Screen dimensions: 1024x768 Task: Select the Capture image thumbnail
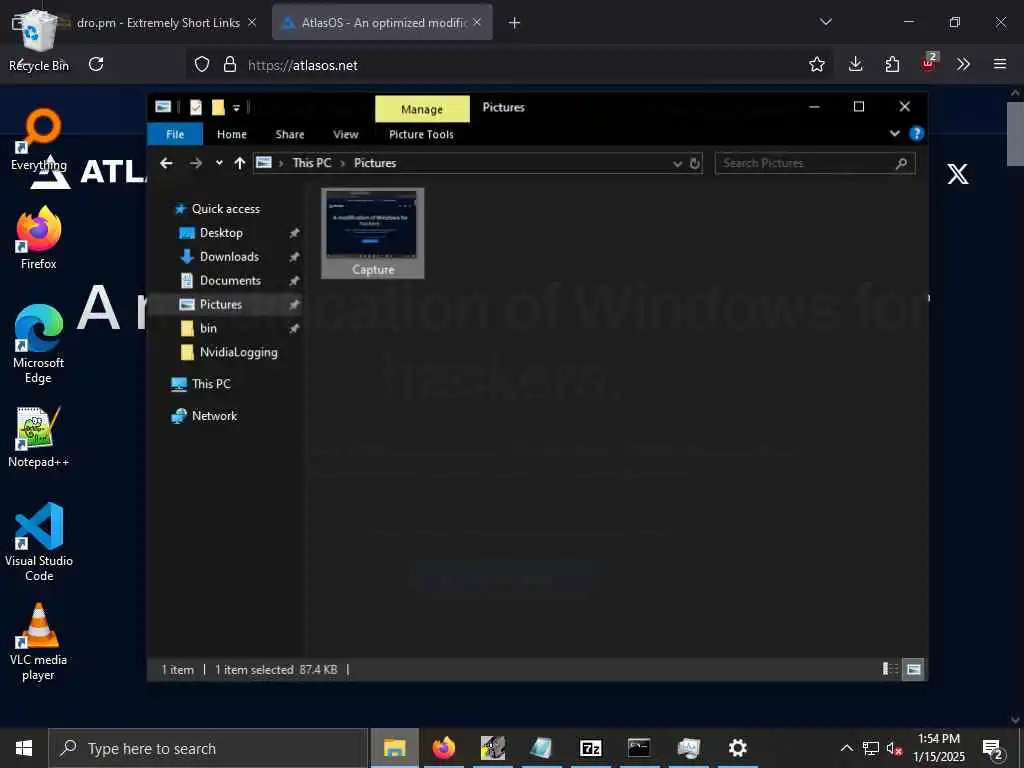pyautogui.click(x=372, y=233)
